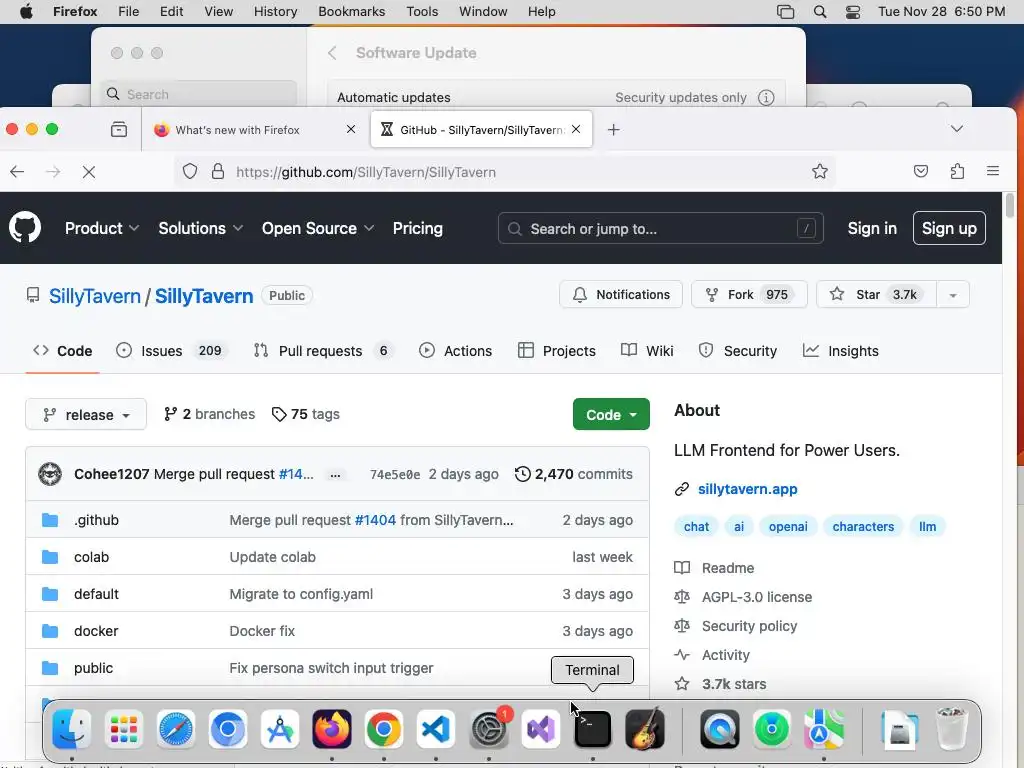The width and height of the screenshot is (1024, 768).
Task: Bookmark this page with star icon
Action: coord(820,172)
